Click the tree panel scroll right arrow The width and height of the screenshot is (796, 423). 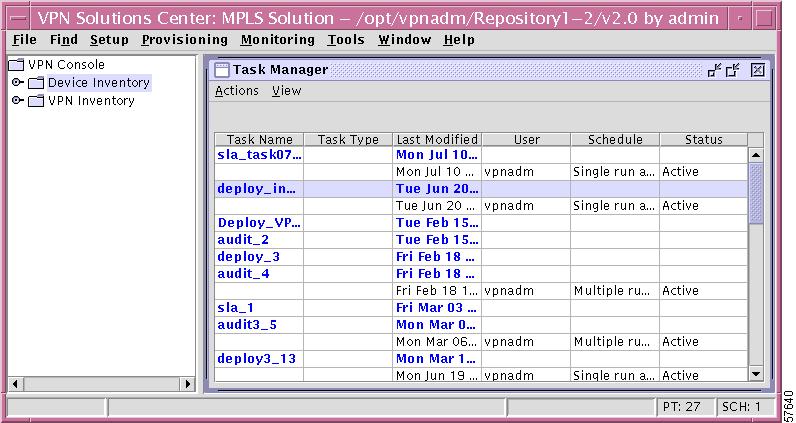188,384
